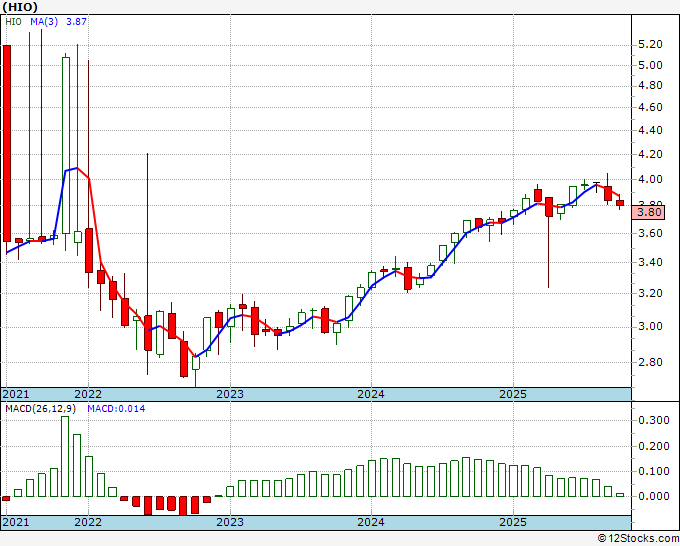Click 2025 on the price chart timeline

pyautogui.click(x=513, y=394)
